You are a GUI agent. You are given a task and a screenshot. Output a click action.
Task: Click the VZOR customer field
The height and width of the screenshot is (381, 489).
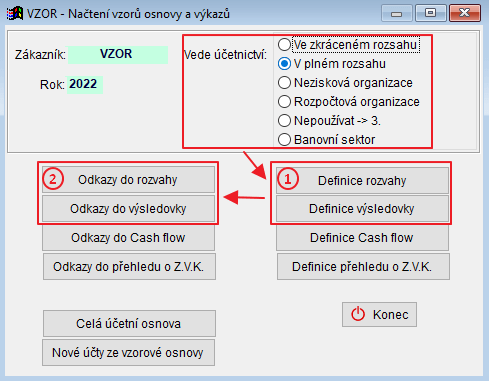click(x=118, y=55)
